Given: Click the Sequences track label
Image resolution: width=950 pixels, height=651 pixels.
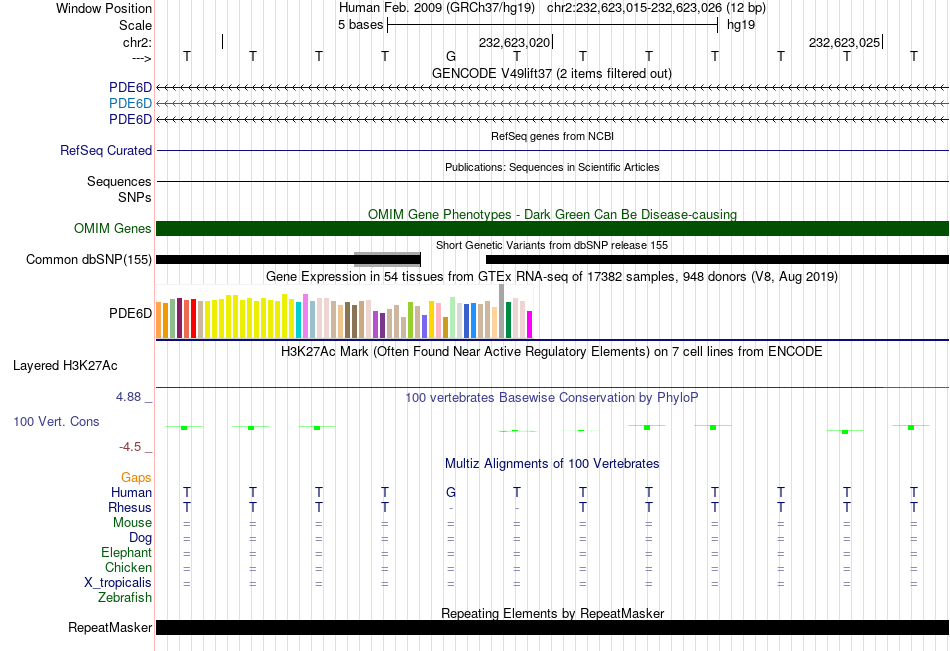Looking at the screenshot, I should point(119,181).
